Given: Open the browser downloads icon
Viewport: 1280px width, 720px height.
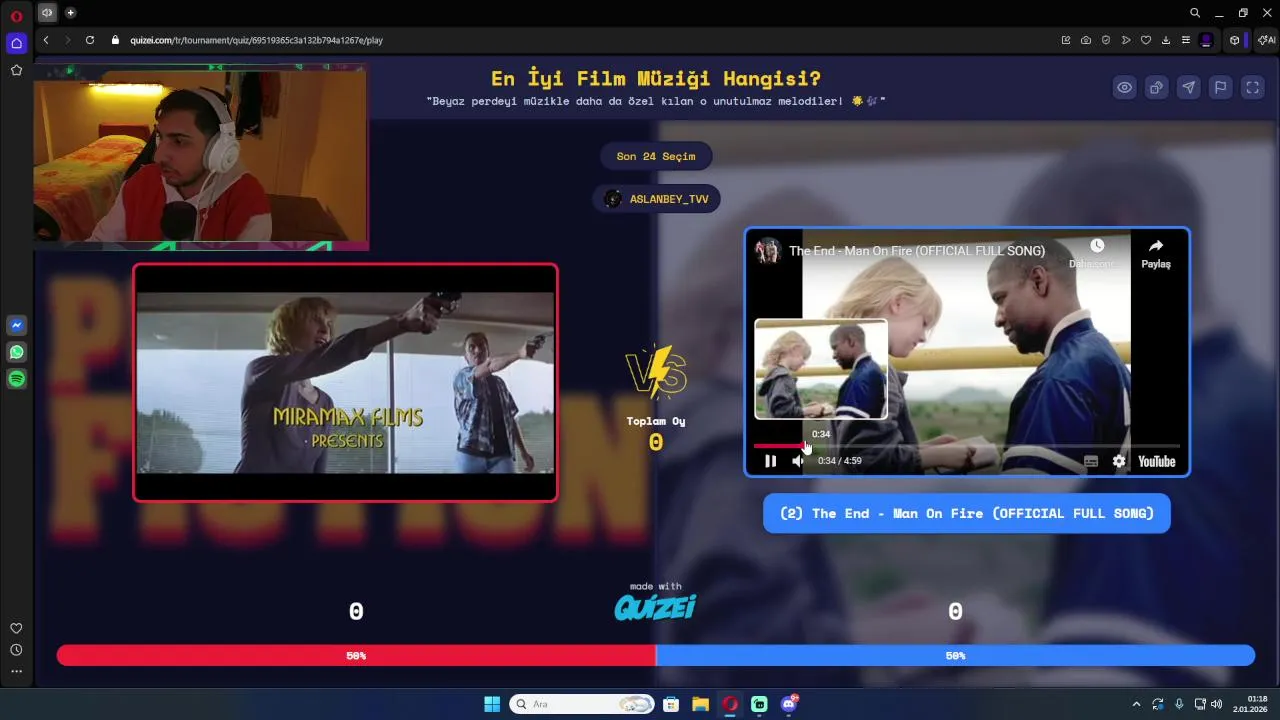Looking at the screenshot, I should point(1166,40).
